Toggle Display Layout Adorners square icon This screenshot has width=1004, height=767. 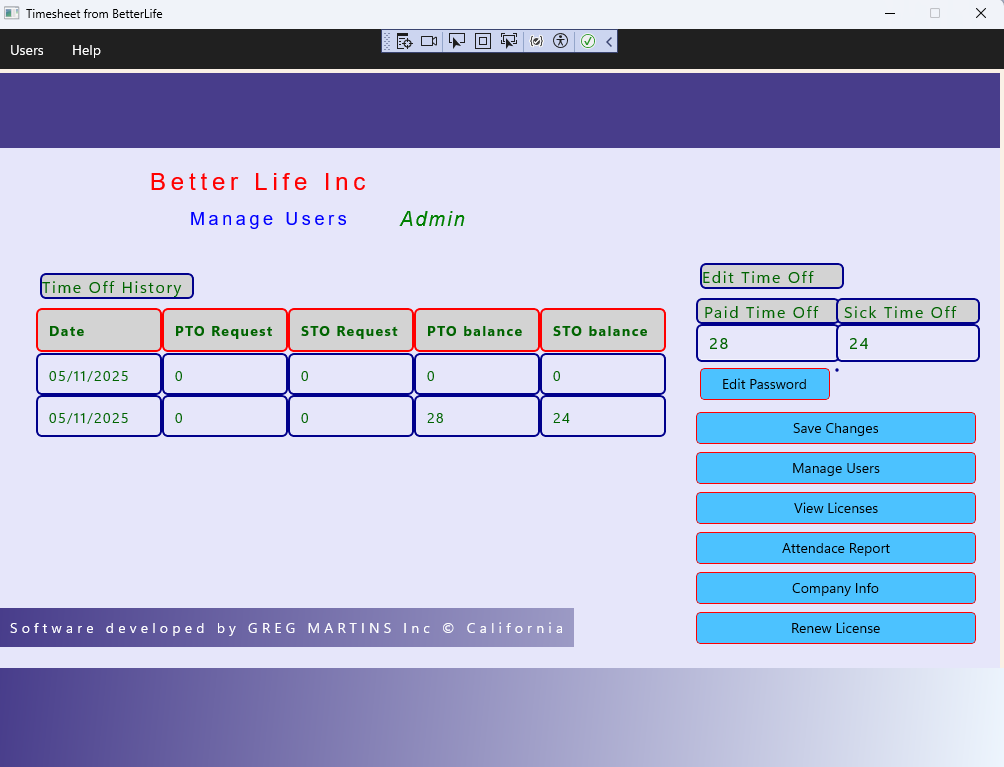coord(483,41)
